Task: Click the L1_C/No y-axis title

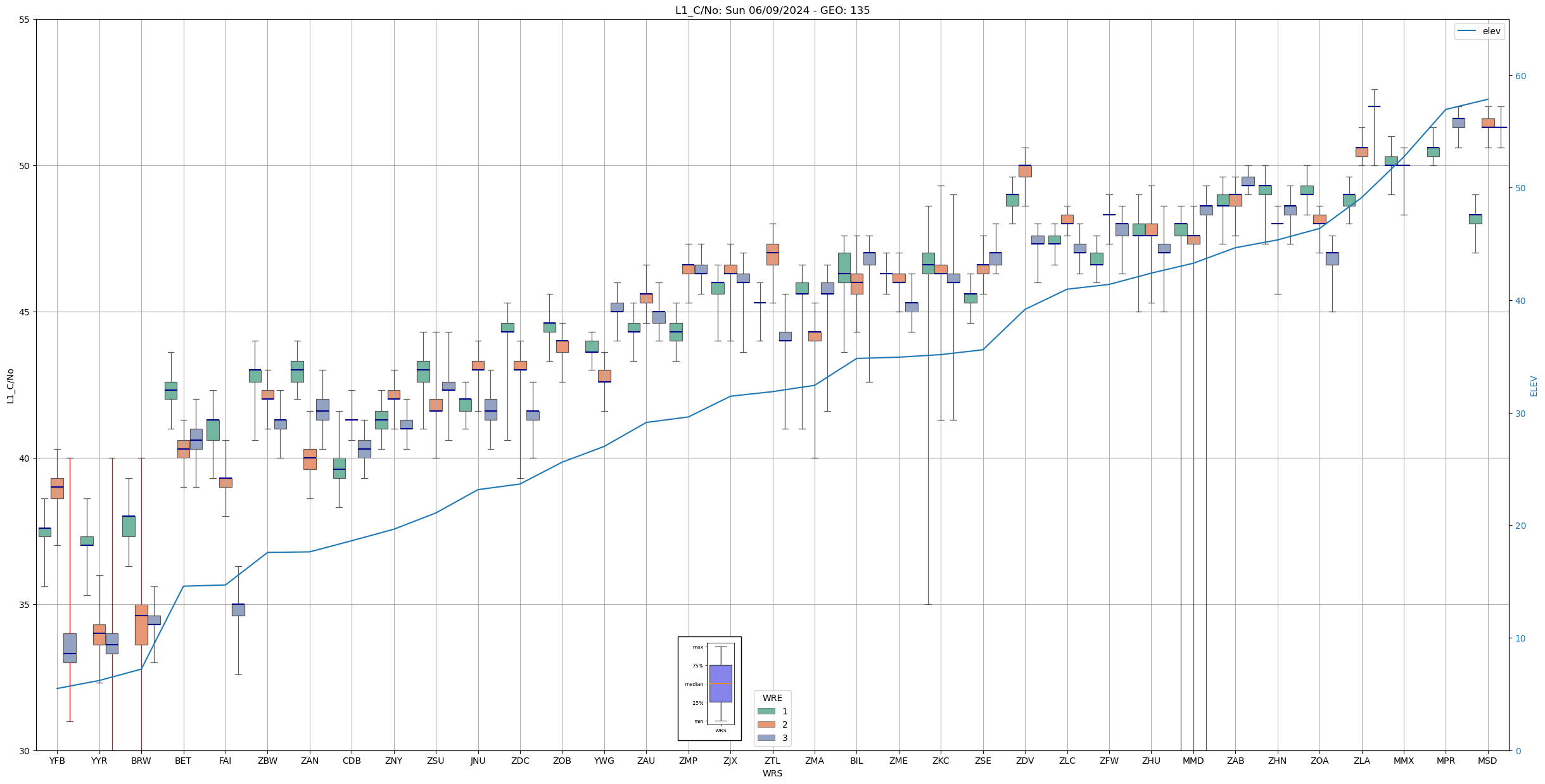Action: [10, 386]
